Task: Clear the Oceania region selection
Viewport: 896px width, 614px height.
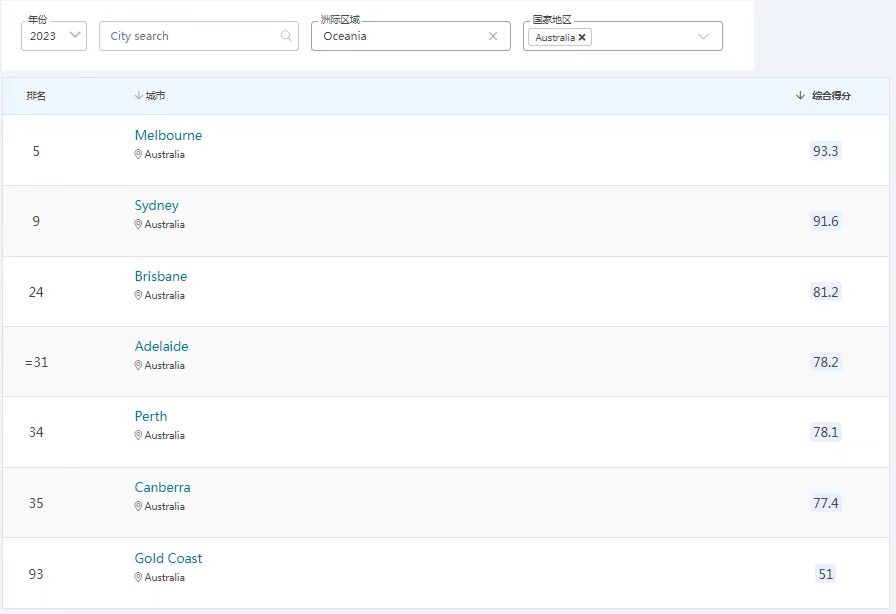Action: click(492, 36)
